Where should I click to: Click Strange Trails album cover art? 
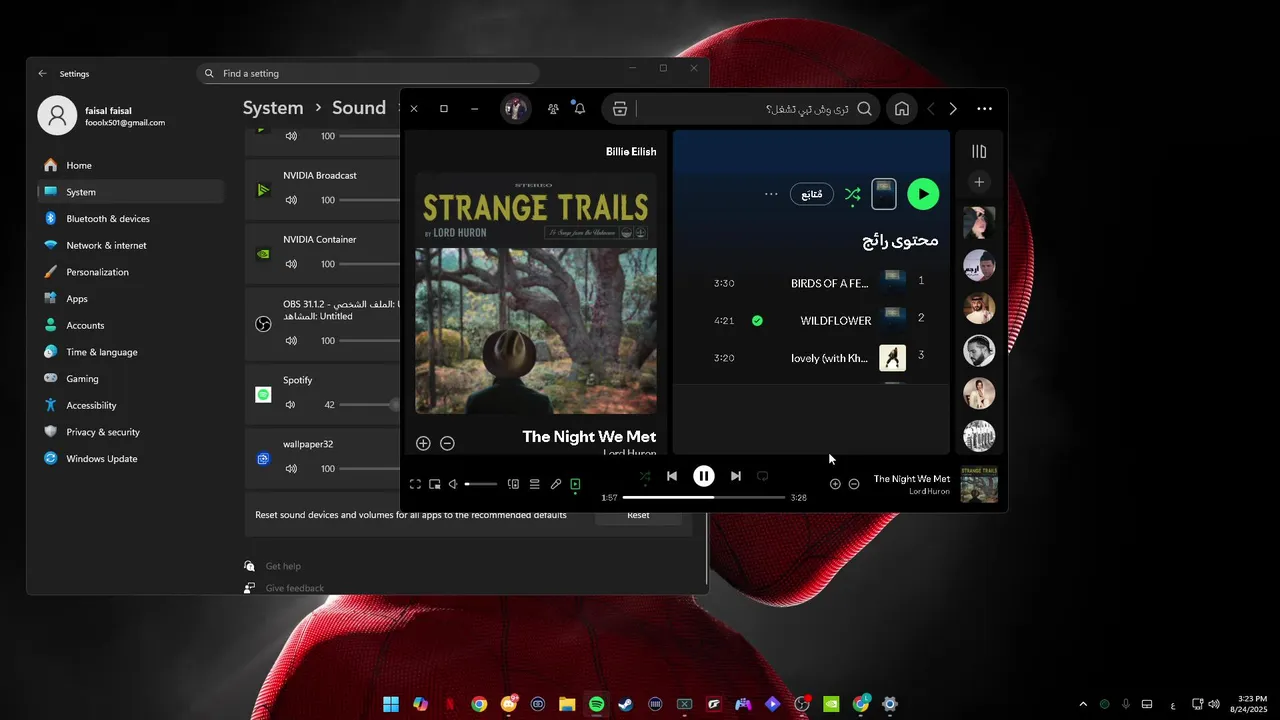536,293
